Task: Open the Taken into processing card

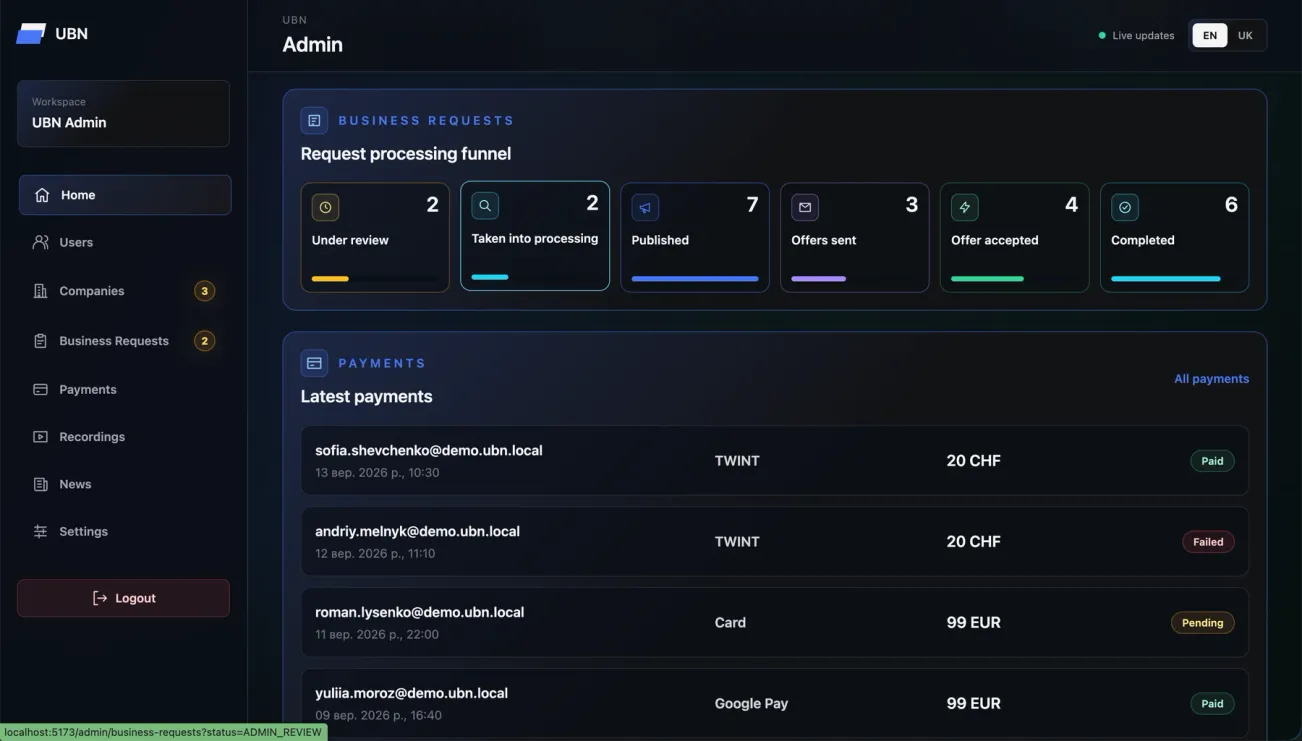Action: tap(535, 236)
